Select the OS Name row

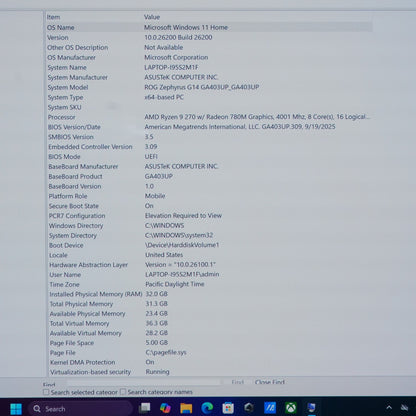pyautogui.click(x=209, y=27)
